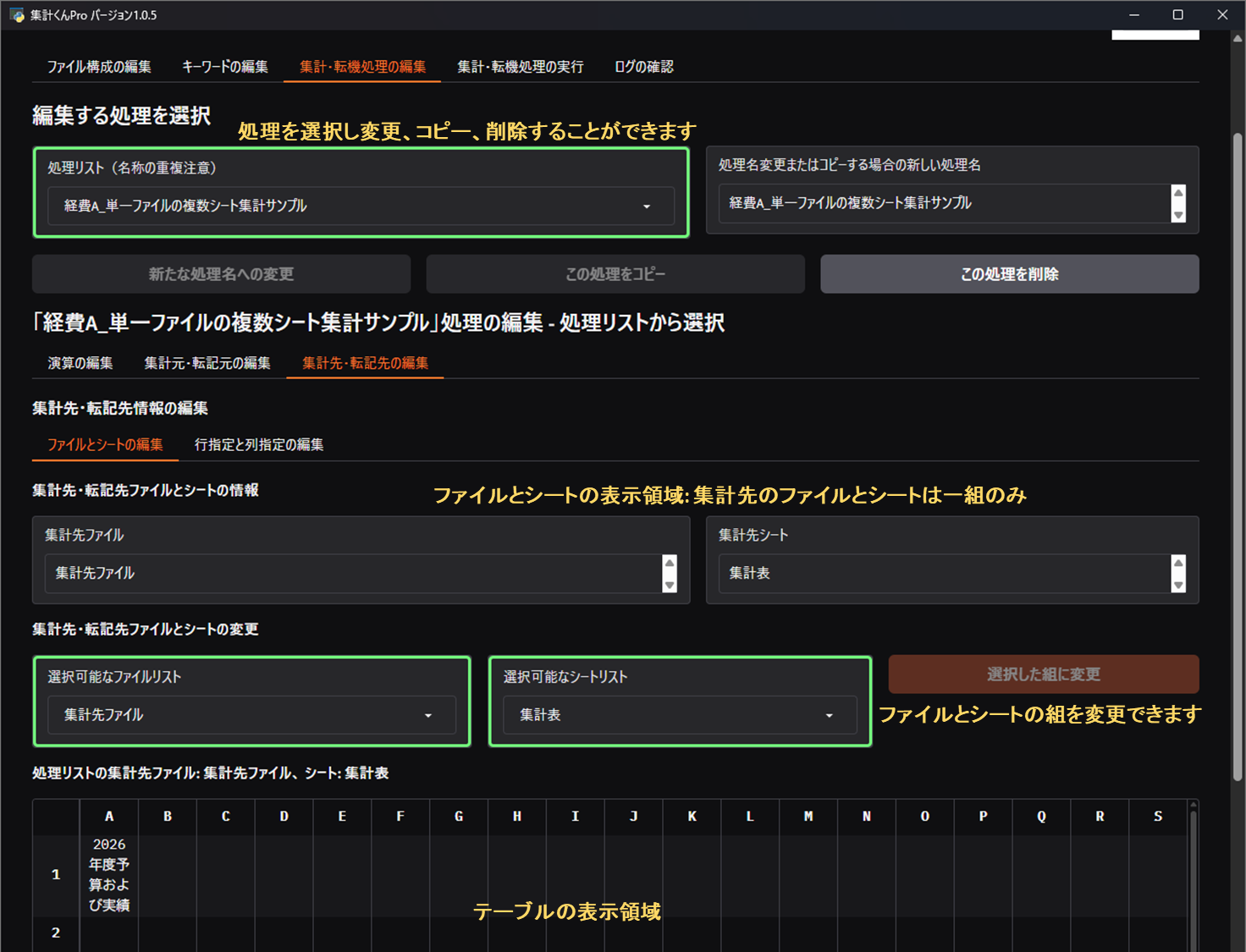The width and height of the screenshot is (1246, 952).
Task: Click down arrow of 集計先ファイル field
Action: [x=670, y=585]
